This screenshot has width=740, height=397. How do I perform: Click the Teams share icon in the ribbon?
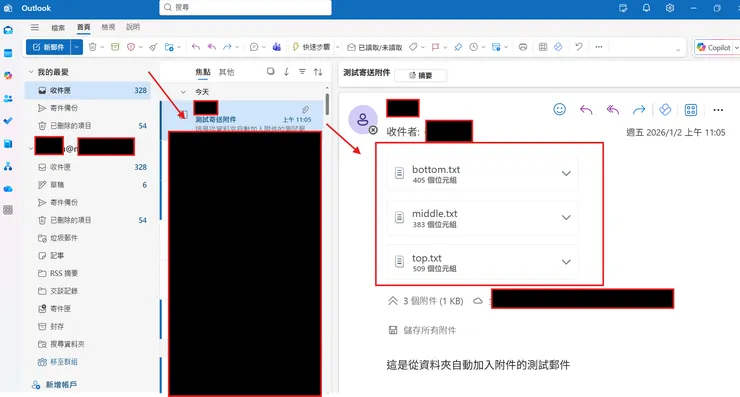pos(277,47)
